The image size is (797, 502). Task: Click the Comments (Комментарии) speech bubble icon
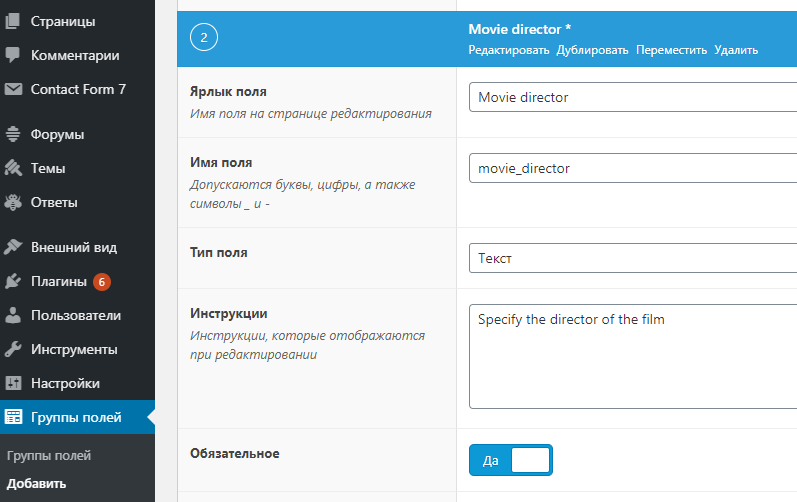(x=13, y=55)
